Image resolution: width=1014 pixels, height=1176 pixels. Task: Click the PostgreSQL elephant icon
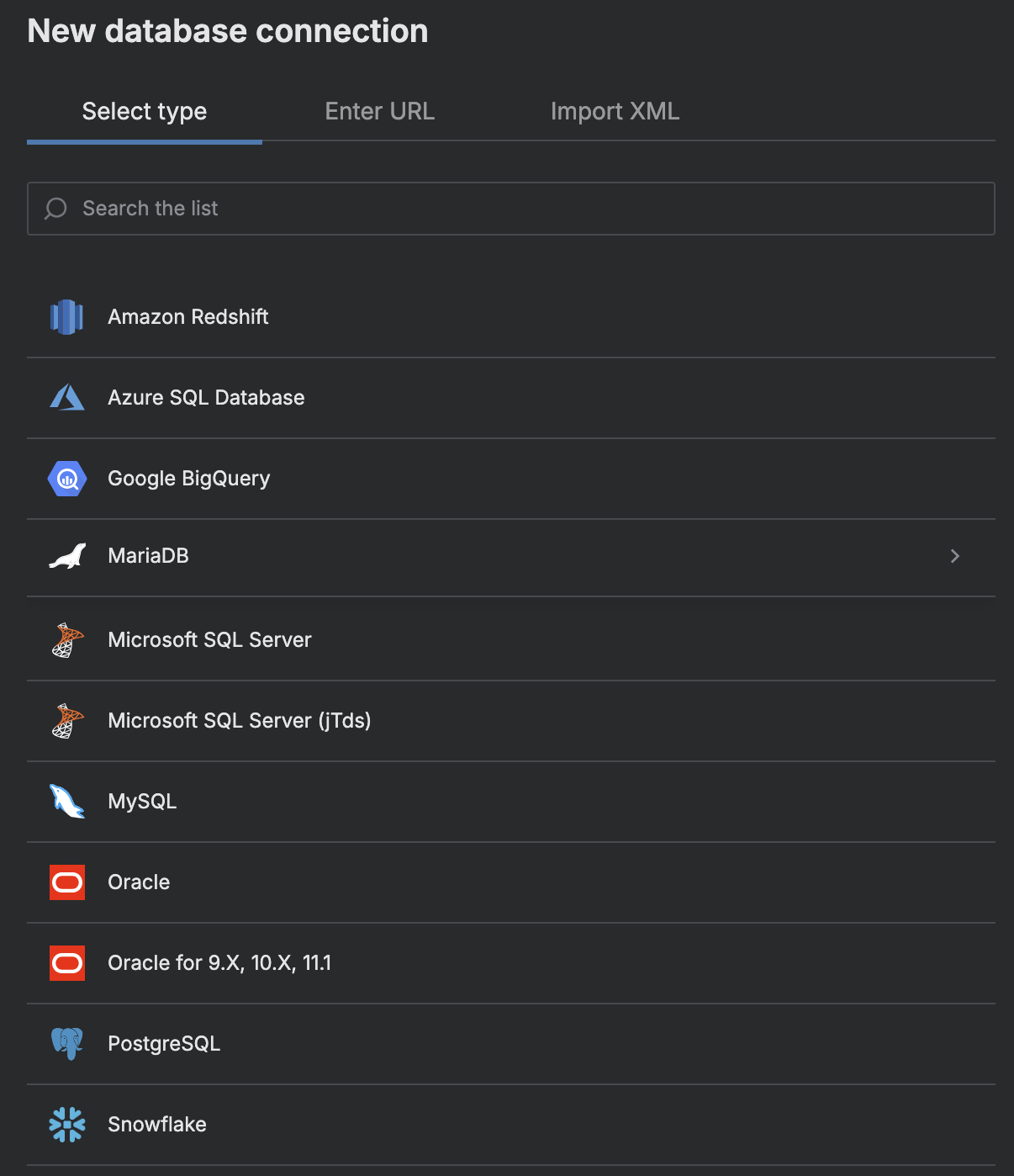66,1044
